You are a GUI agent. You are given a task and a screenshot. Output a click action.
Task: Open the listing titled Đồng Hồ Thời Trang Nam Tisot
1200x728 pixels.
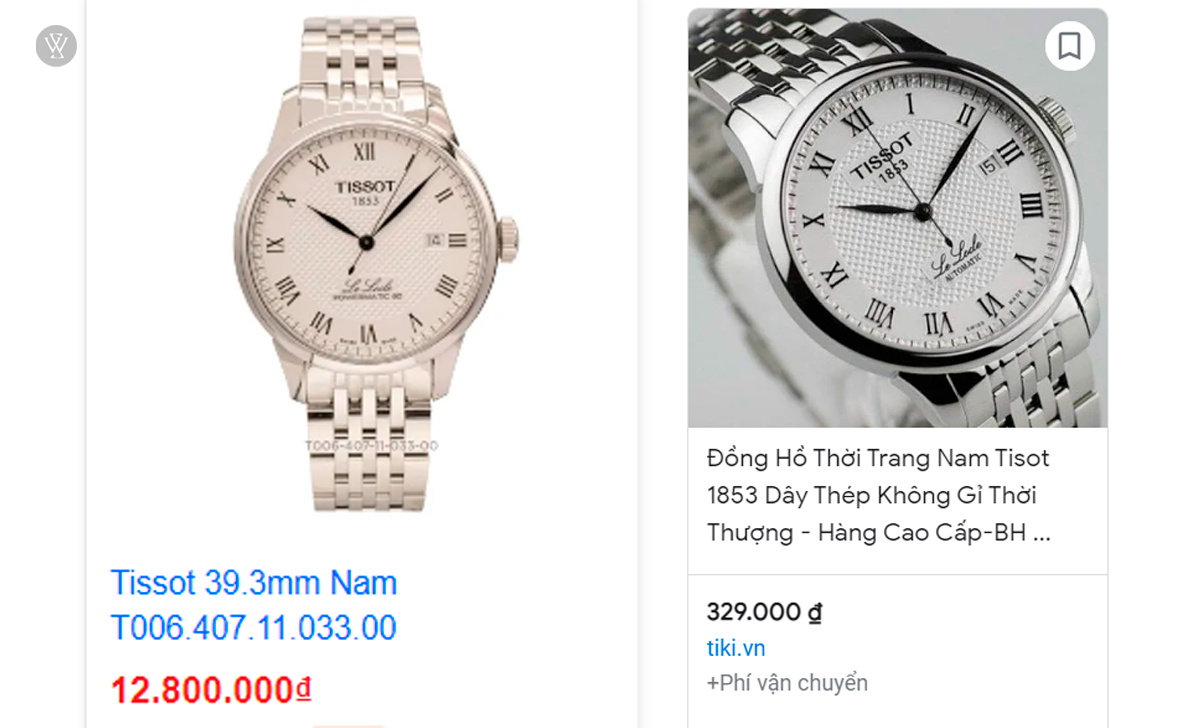click(x=878, y=458)
